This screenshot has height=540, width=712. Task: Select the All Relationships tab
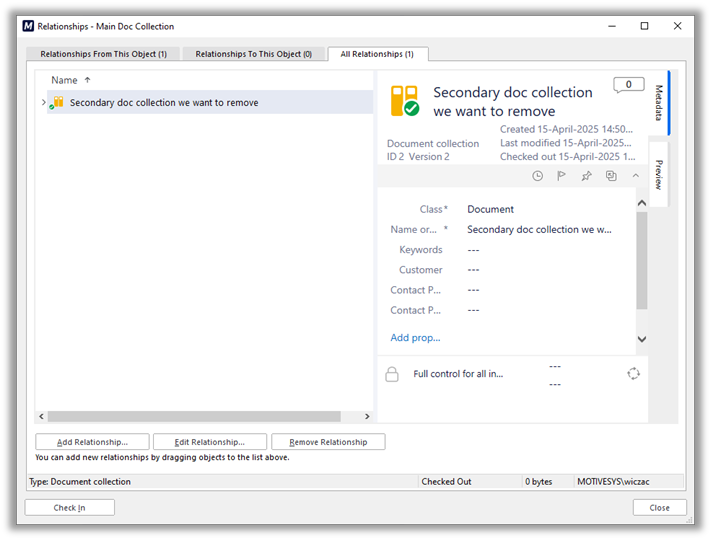(x=377, y=54)
